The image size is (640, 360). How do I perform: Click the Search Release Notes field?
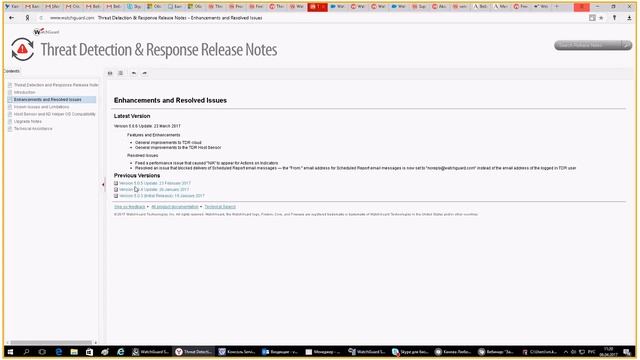tap(588, 45)
